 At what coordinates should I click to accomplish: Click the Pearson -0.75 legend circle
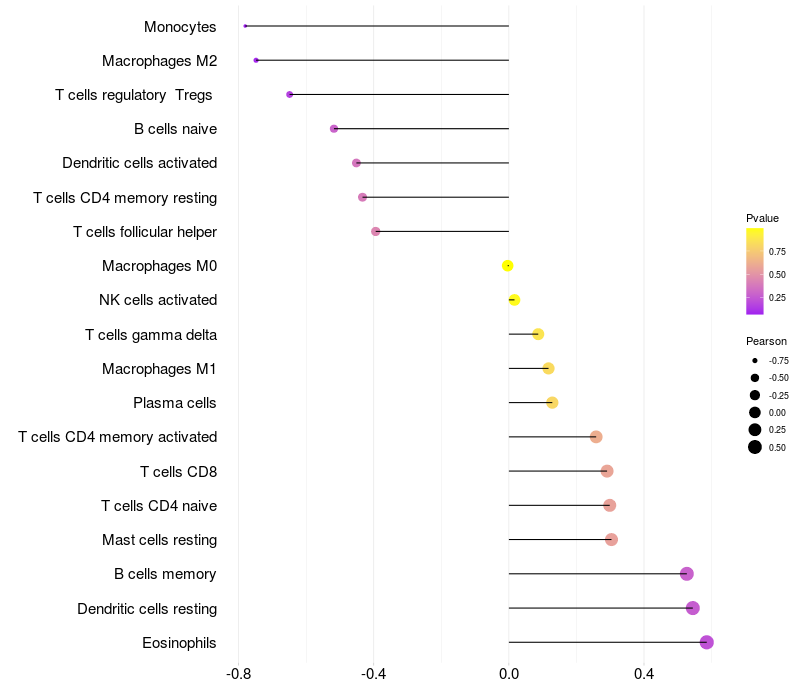(x=755, y=361)
